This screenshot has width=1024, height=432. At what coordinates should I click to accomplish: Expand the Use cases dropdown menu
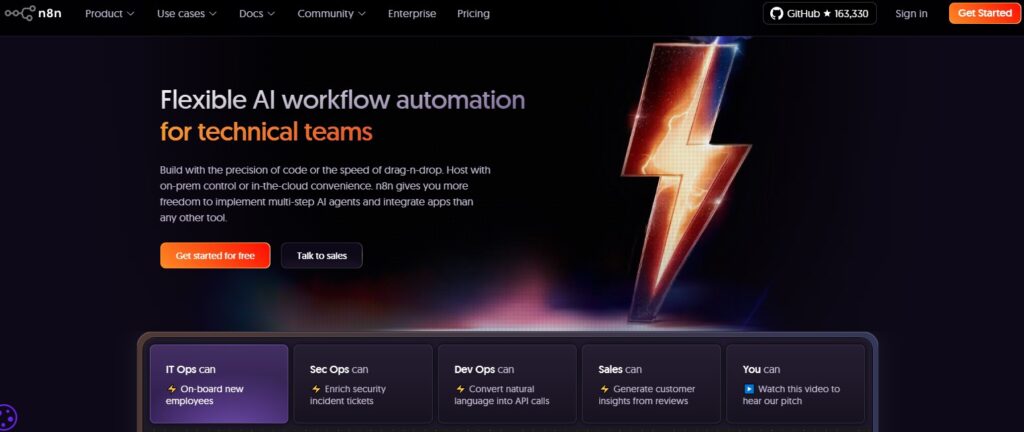click(186, 14)
